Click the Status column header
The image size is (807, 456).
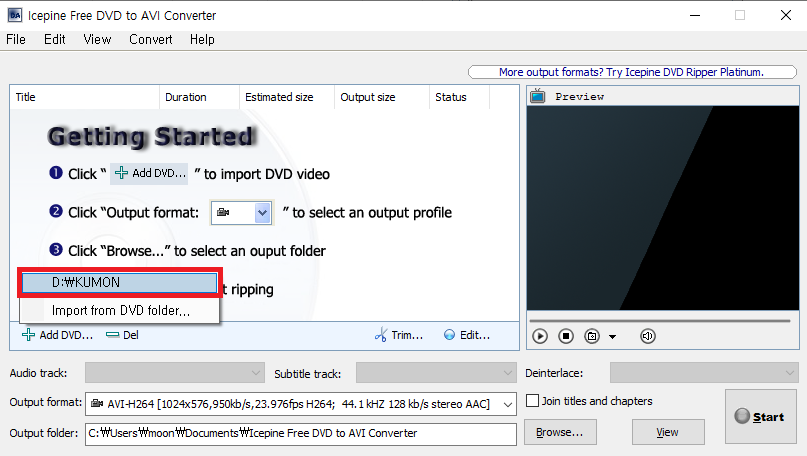(x=459, y=97)
